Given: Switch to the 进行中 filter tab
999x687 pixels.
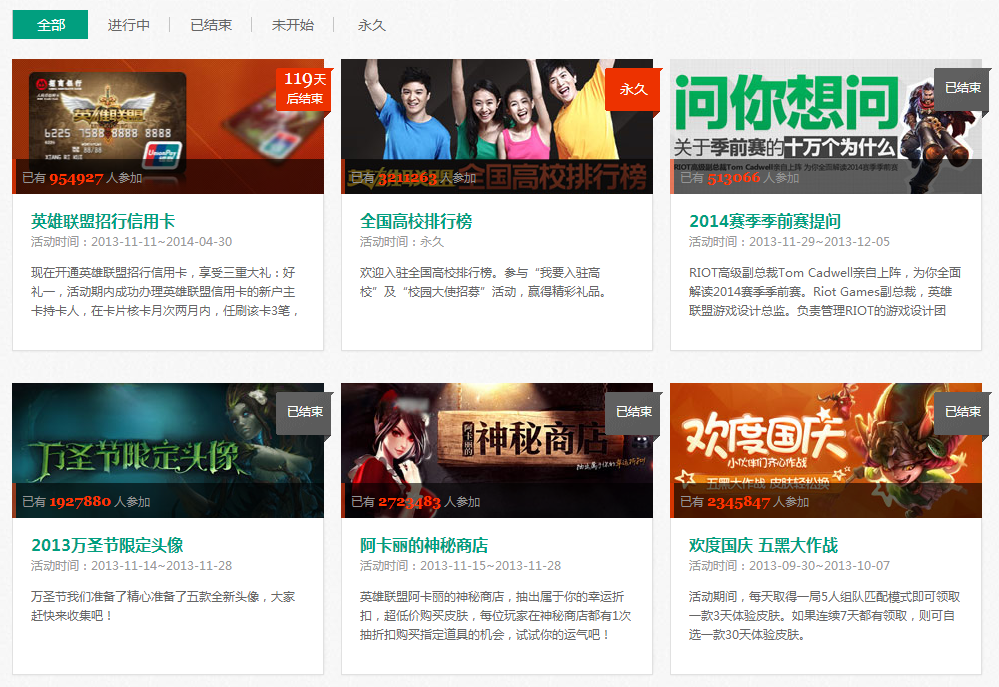Looking at the screenshot, I should [129, 25].
